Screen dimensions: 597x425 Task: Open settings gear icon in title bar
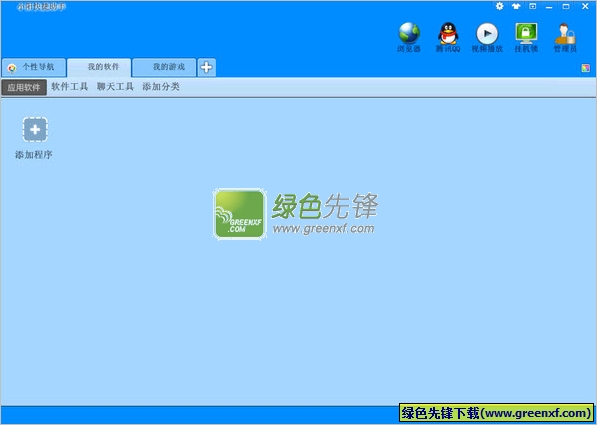click(500, 6)
